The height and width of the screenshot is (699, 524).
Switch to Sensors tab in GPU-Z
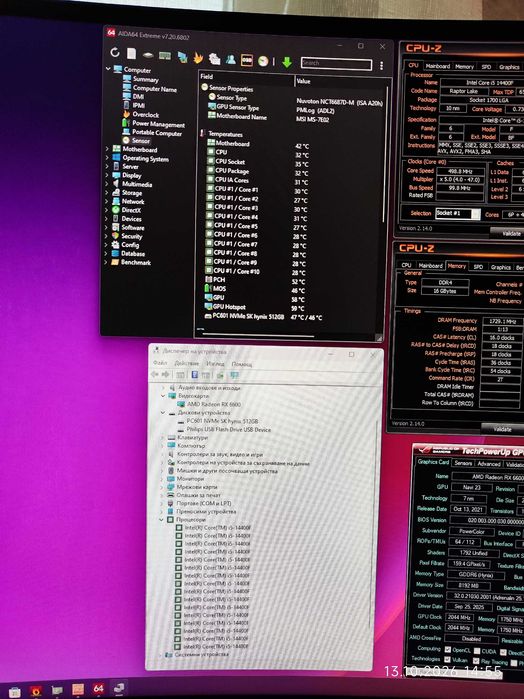pos(463,463)
